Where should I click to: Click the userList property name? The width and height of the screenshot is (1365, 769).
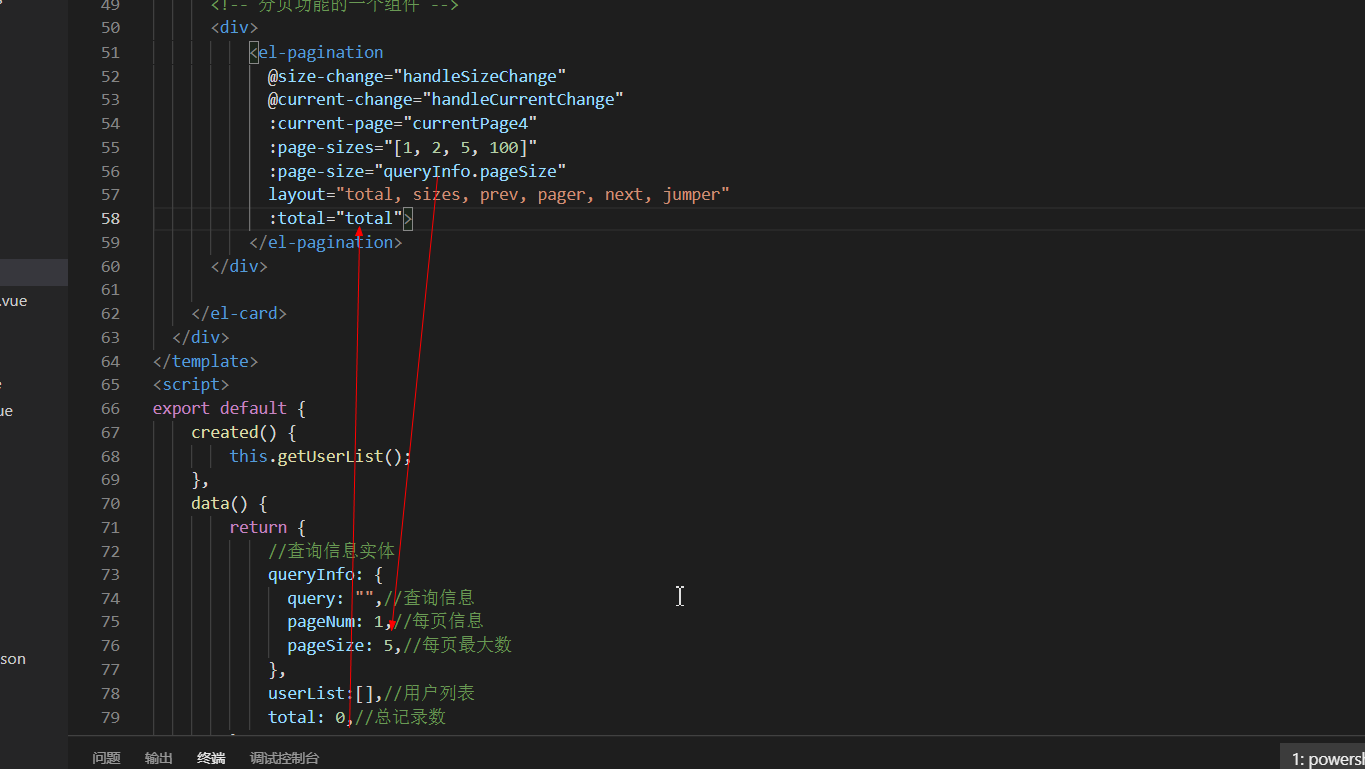[x=306, y=693]
